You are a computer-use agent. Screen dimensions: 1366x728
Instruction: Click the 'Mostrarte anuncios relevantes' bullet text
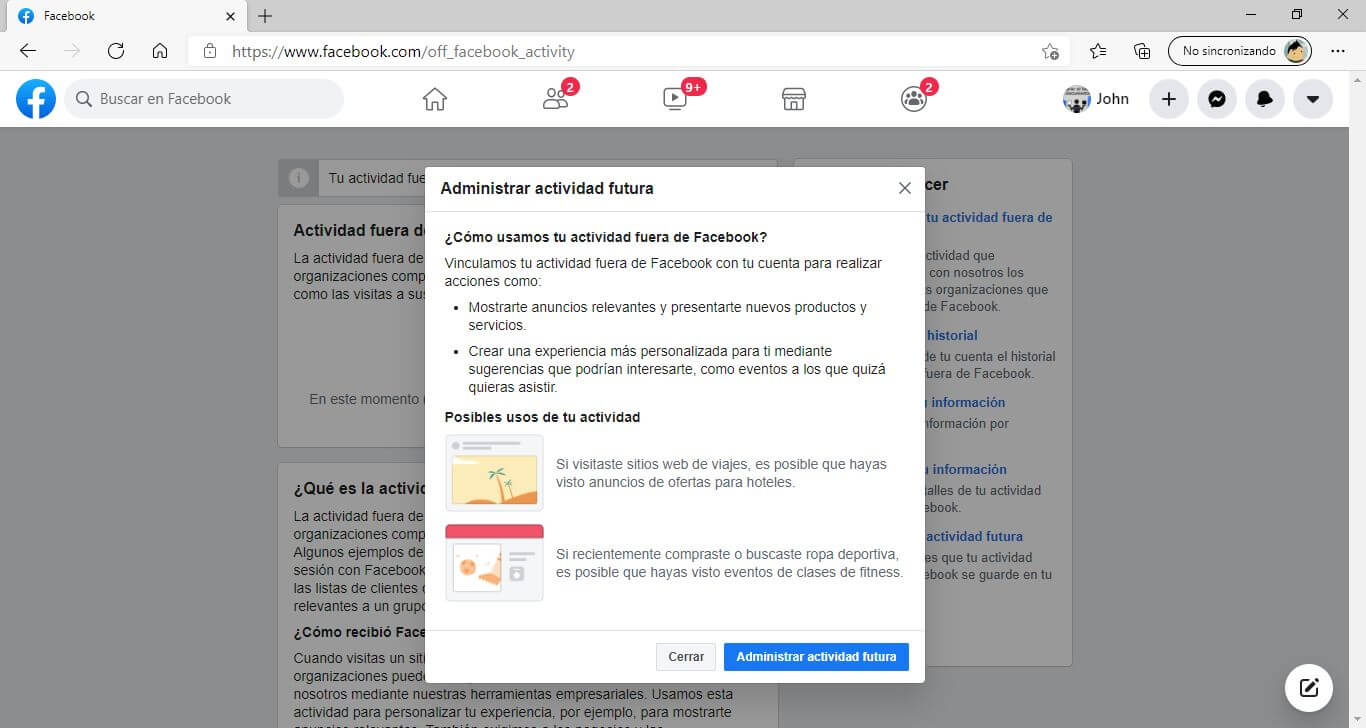tap(667, 316)
